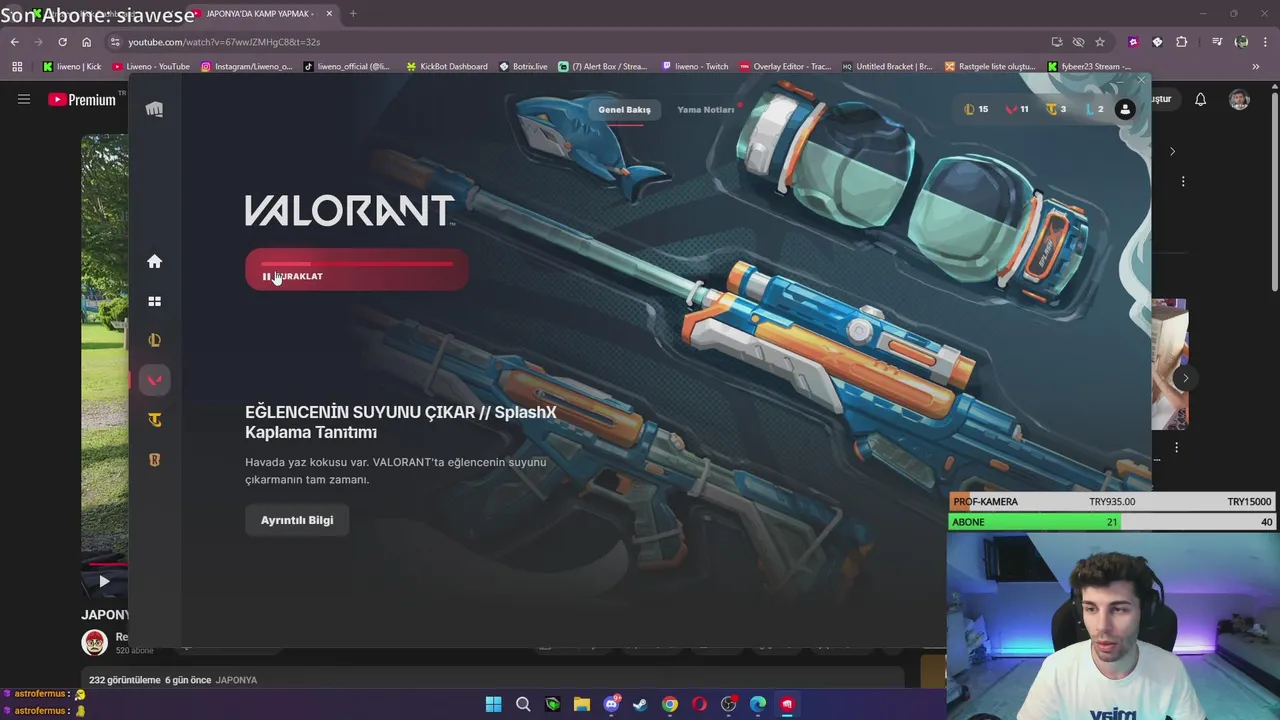
Task: Open the lower three-dot menu on YouTube sidebar
Action: pyautogui.click(x=1177, y=448)
